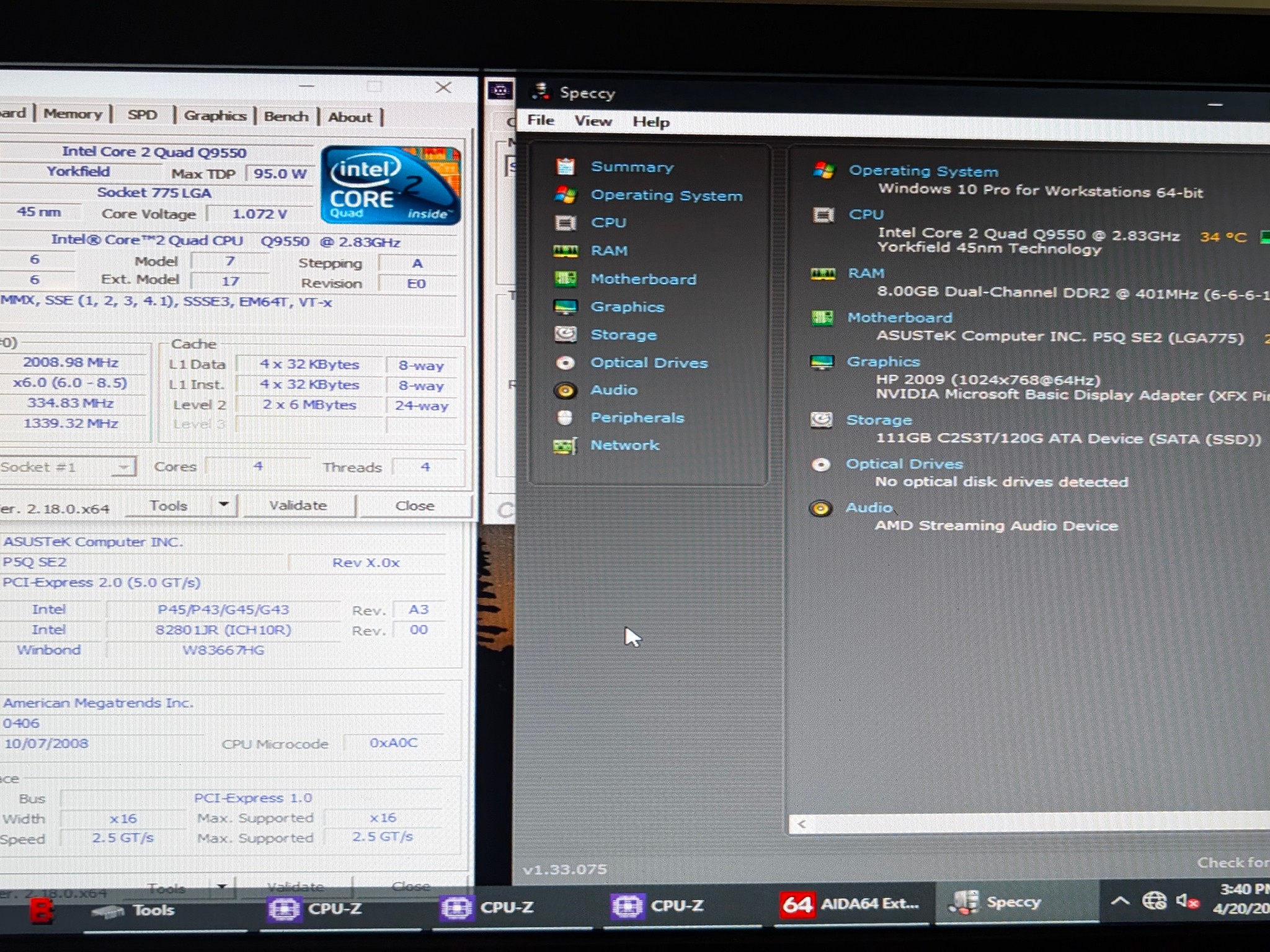Switch to the SPD tab in CPU-Z

tap(142, 115)
